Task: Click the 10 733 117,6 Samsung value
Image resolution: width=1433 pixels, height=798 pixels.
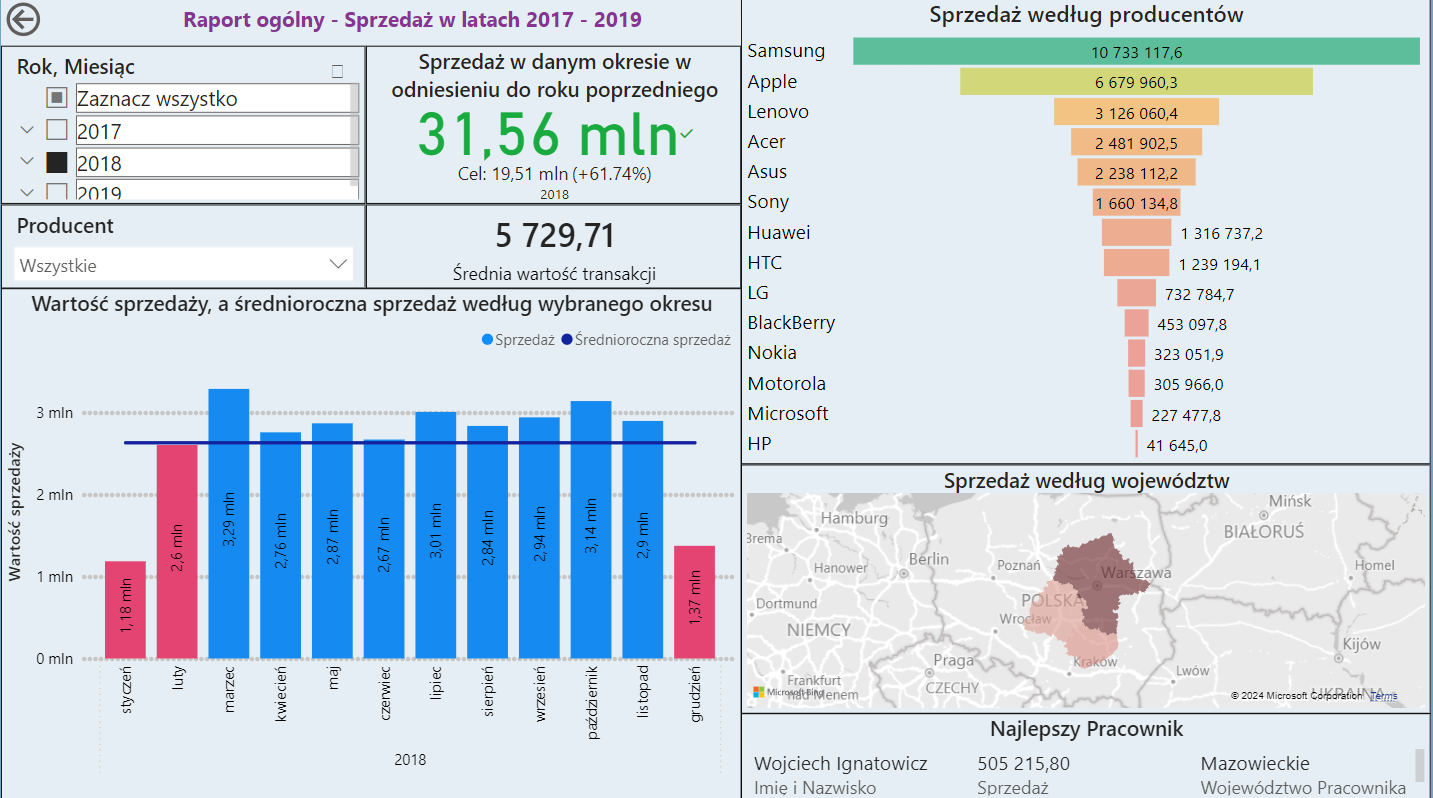Action: [1137, 52]
